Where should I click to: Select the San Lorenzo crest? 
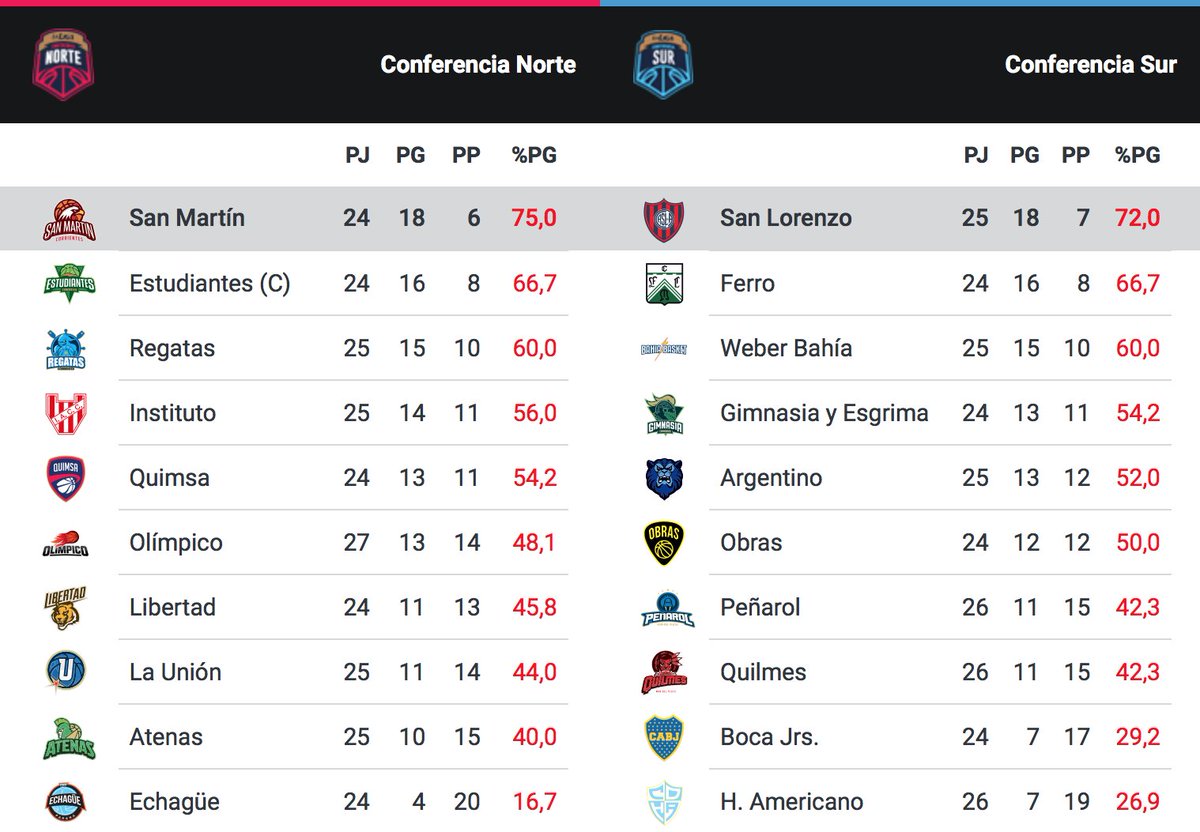pyautogui.click(x=664, y=220)
